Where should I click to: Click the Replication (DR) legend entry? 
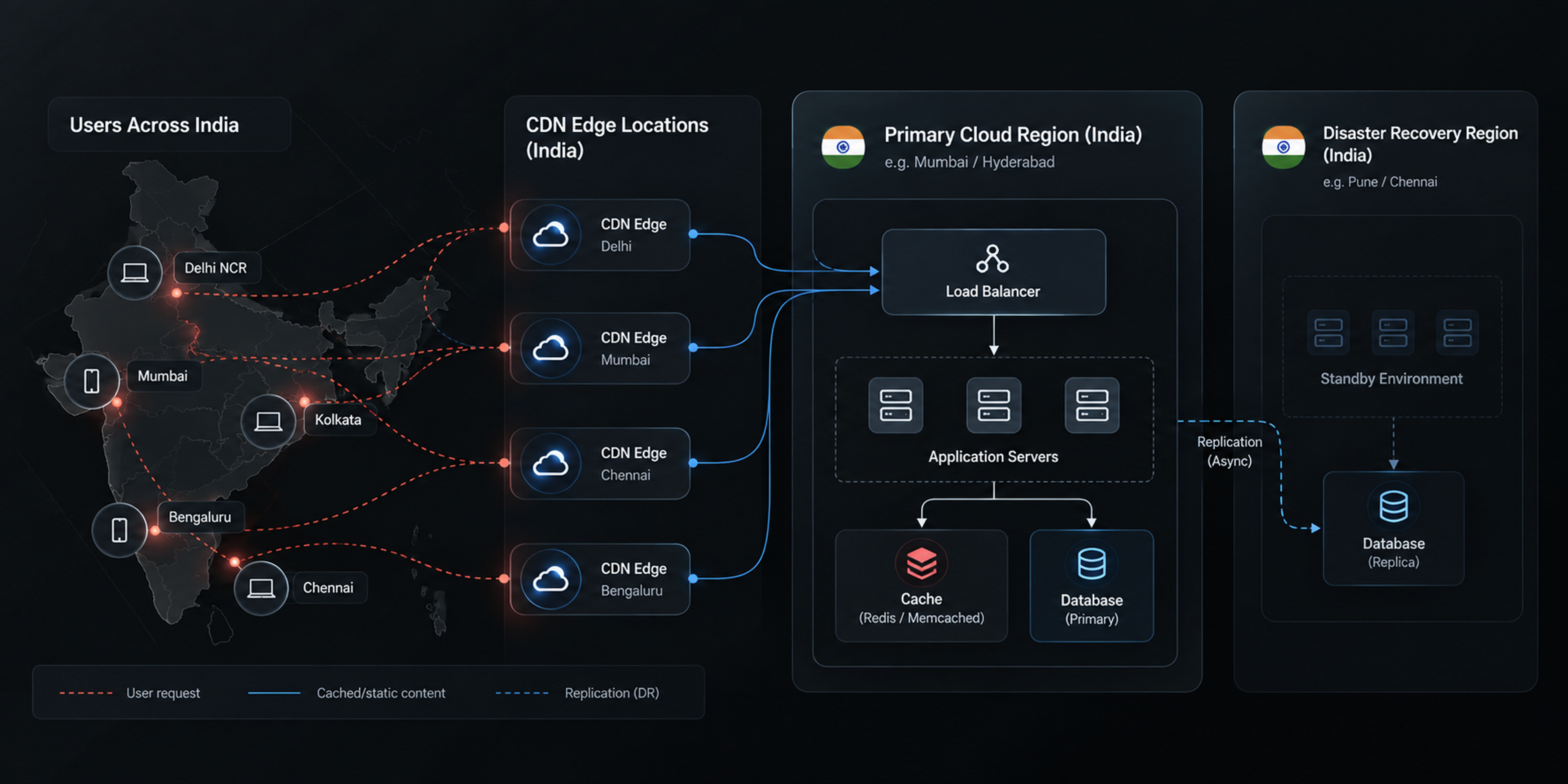612,693
